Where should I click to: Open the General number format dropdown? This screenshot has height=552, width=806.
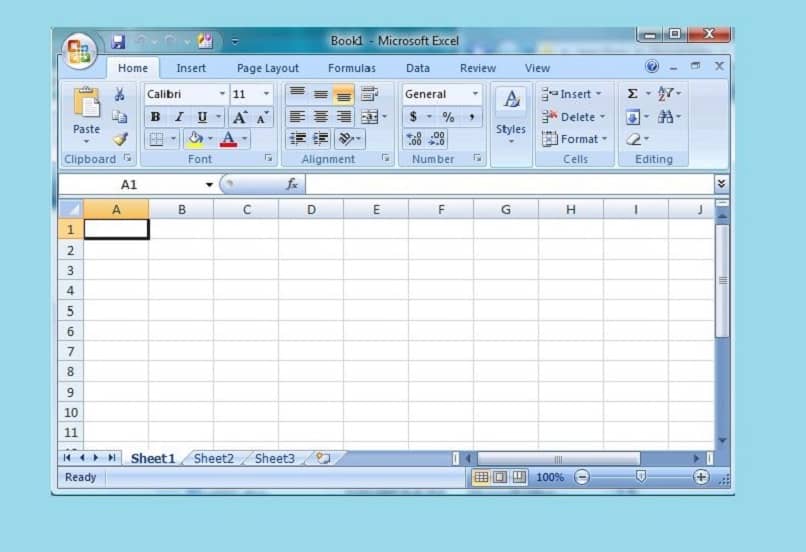pyautogui.click(x=475, y=94)
